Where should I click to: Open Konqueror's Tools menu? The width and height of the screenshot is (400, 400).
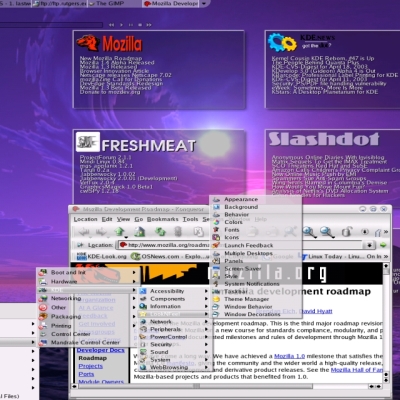(x=190, y=219)
